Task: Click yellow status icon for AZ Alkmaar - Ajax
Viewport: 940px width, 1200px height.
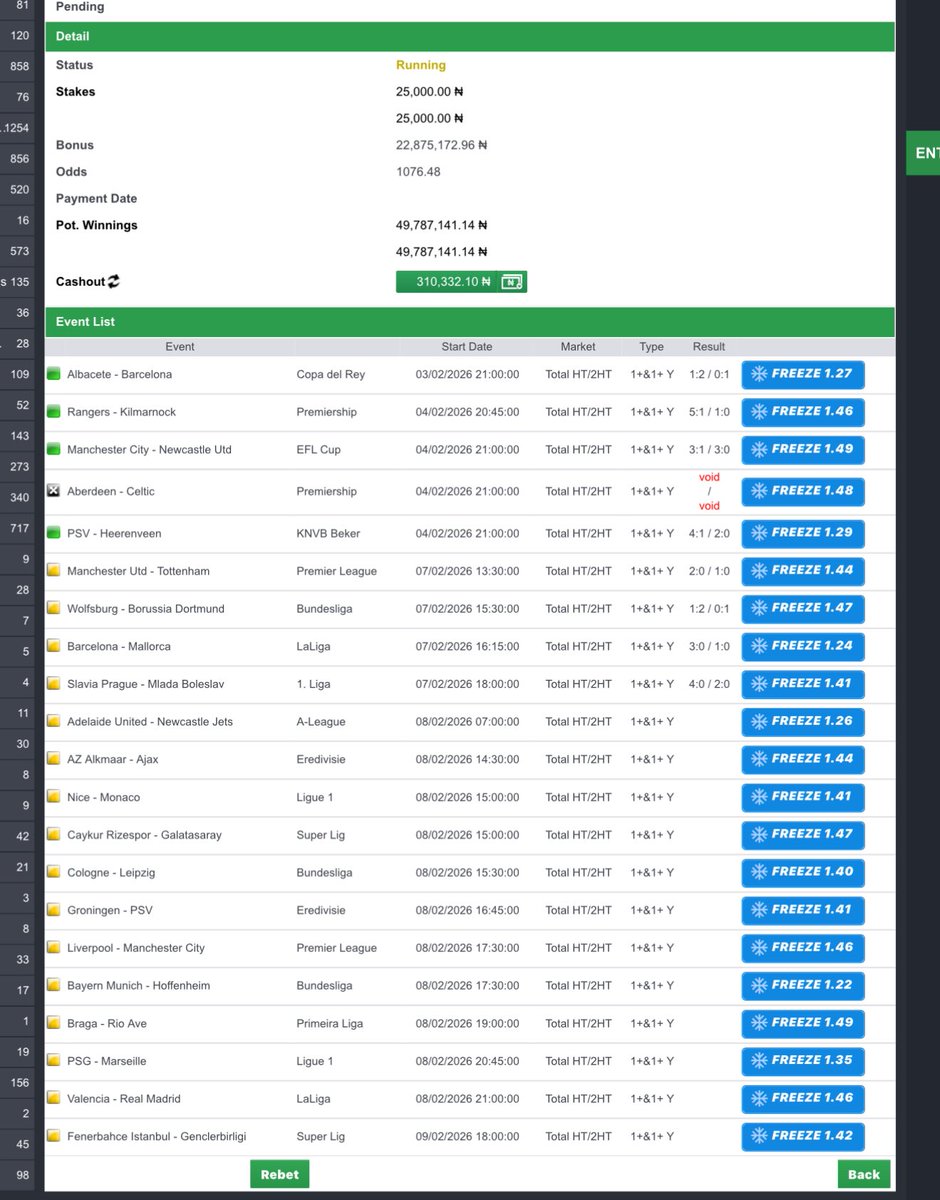Action: click(54, 759)
